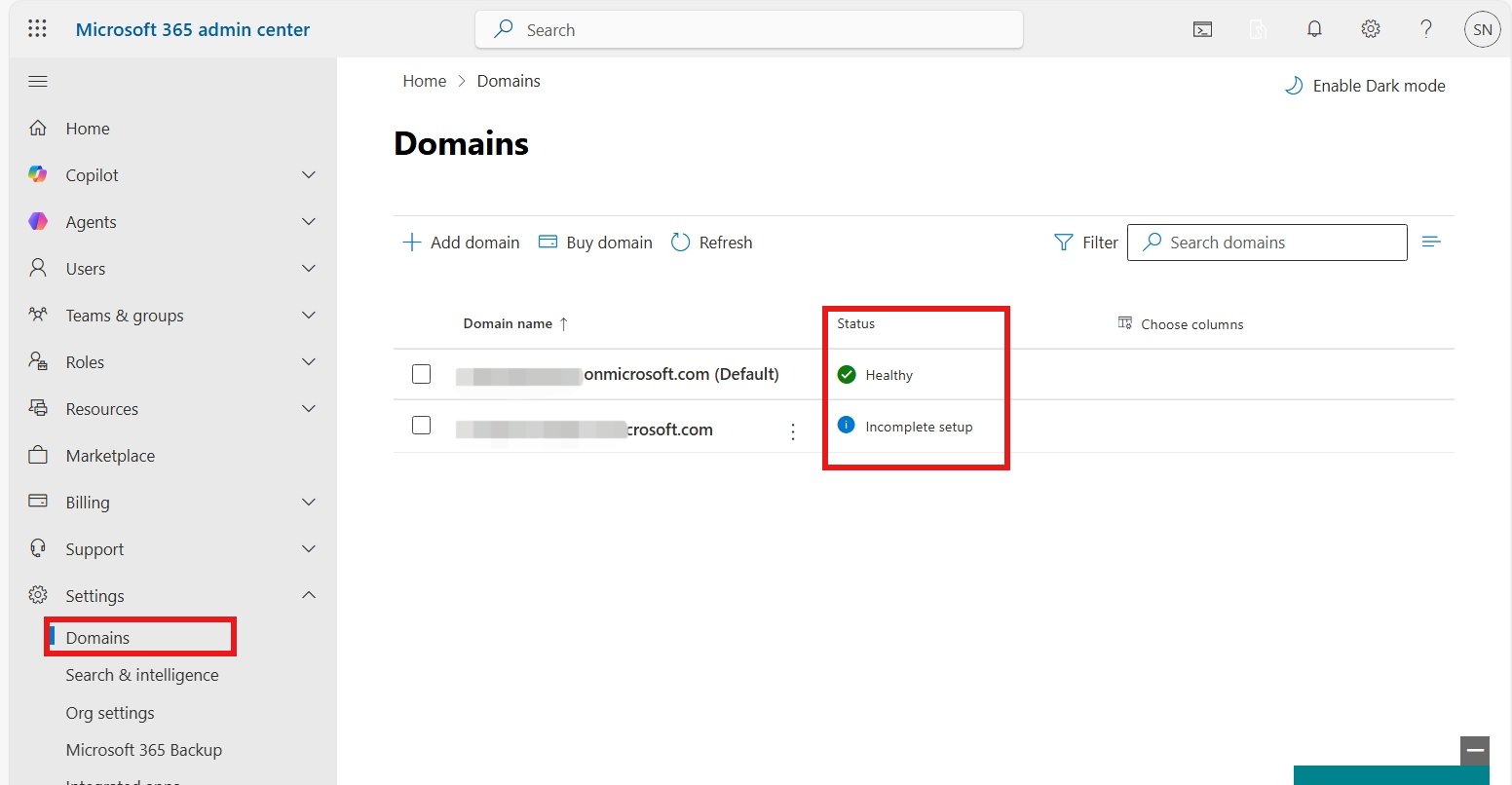Click Choose columns button

pyautogui.click(x=1181, y=324)
